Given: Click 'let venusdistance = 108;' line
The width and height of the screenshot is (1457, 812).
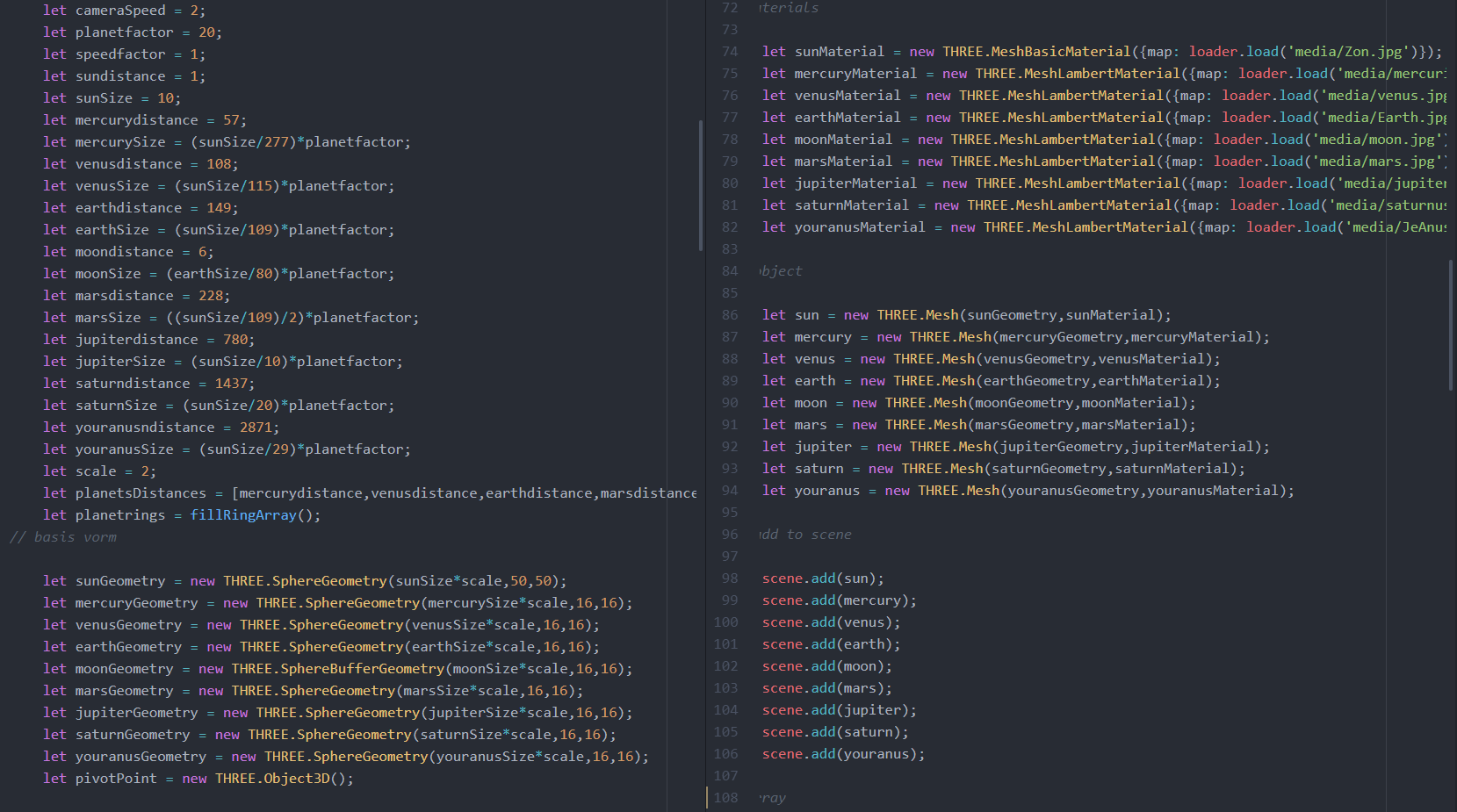Looking at the screenshot, I should click(141, 164).
